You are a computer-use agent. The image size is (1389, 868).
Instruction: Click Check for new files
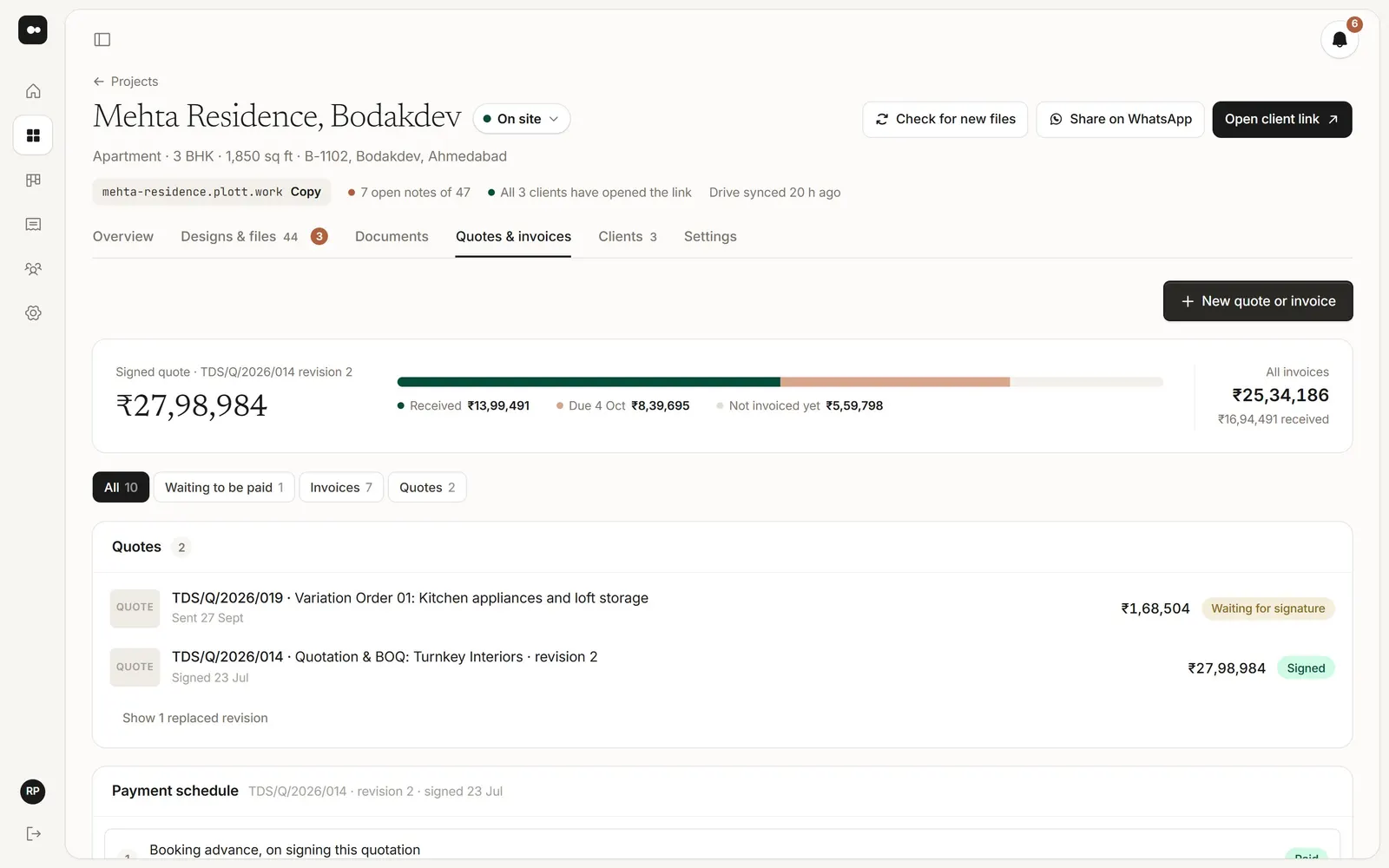point(945,119)
